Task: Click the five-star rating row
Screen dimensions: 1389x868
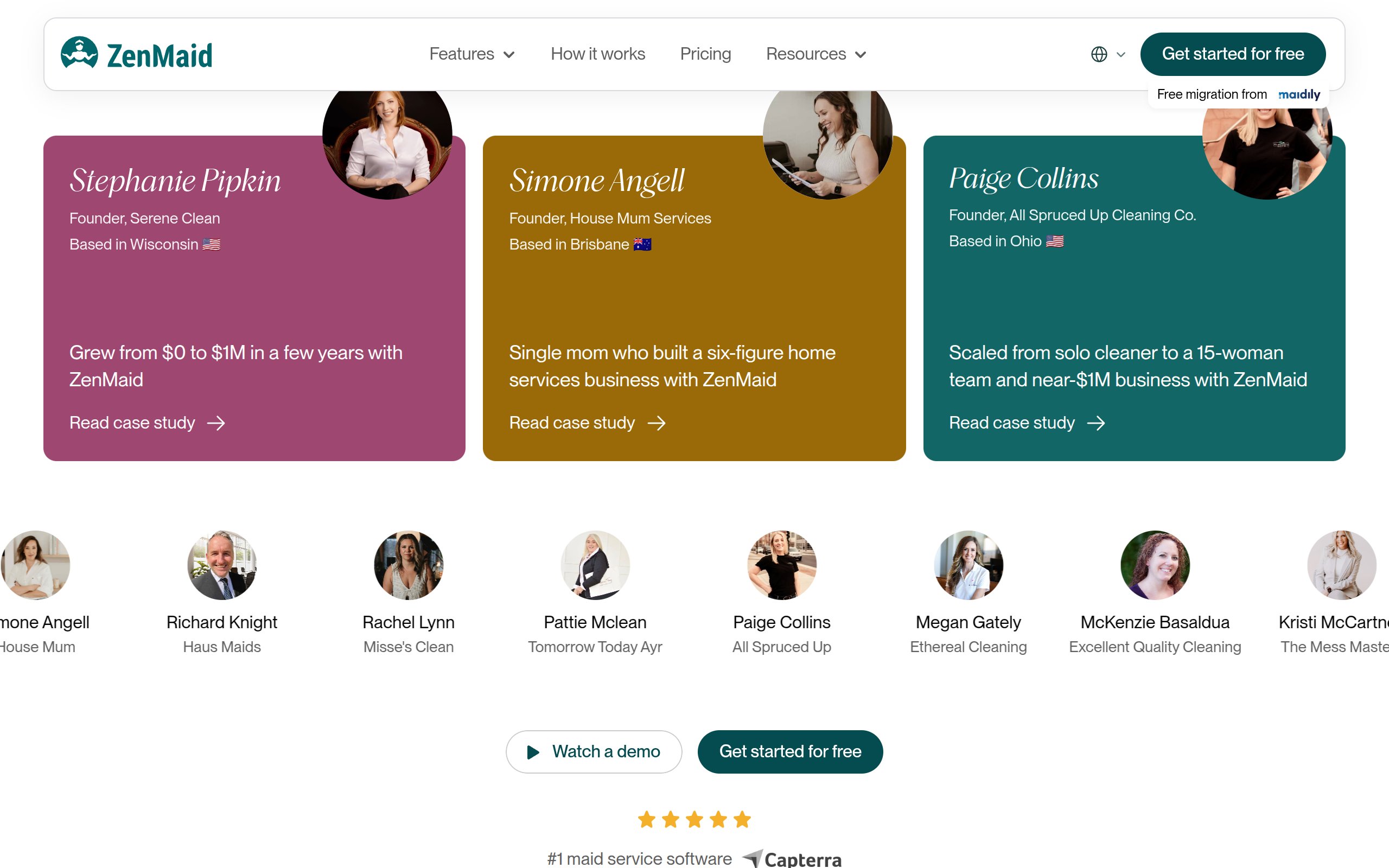Action: click(x=694, y=819)
